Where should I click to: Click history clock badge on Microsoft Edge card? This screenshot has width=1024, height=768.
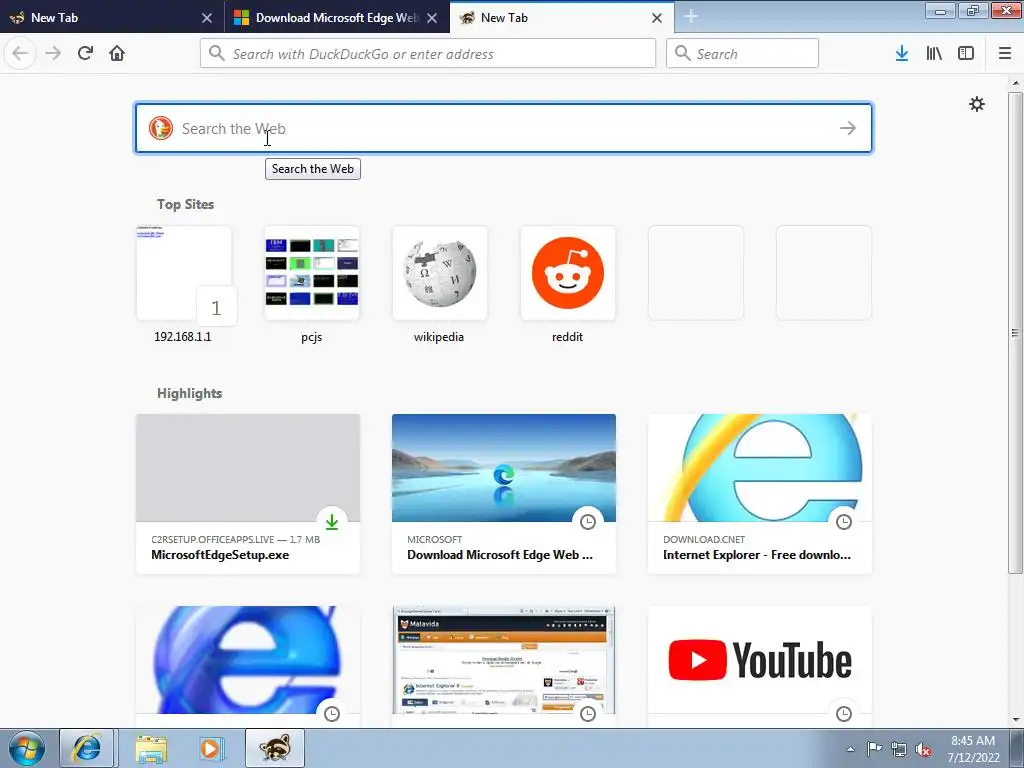point(588,521)
